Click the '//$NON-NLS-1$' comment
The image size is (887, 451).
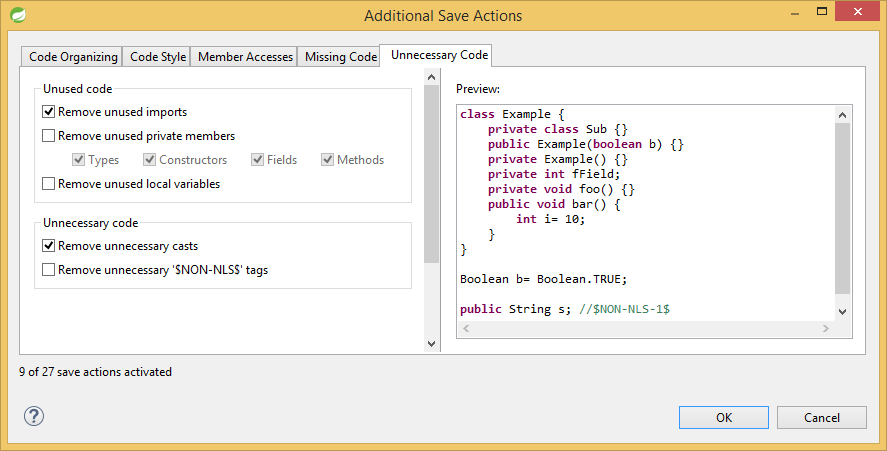[625, 309]
